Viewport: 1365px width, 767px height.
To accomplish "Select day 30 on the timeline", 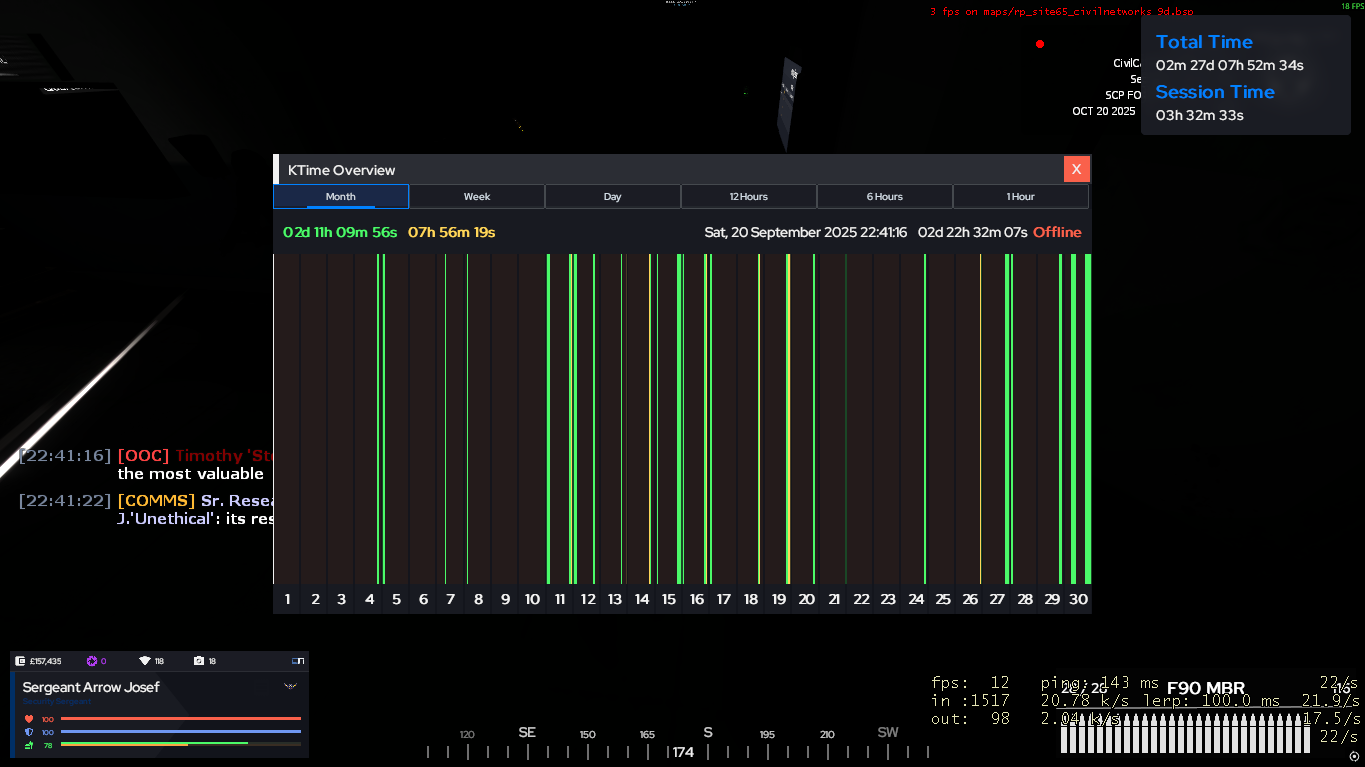I will 1078,599.
